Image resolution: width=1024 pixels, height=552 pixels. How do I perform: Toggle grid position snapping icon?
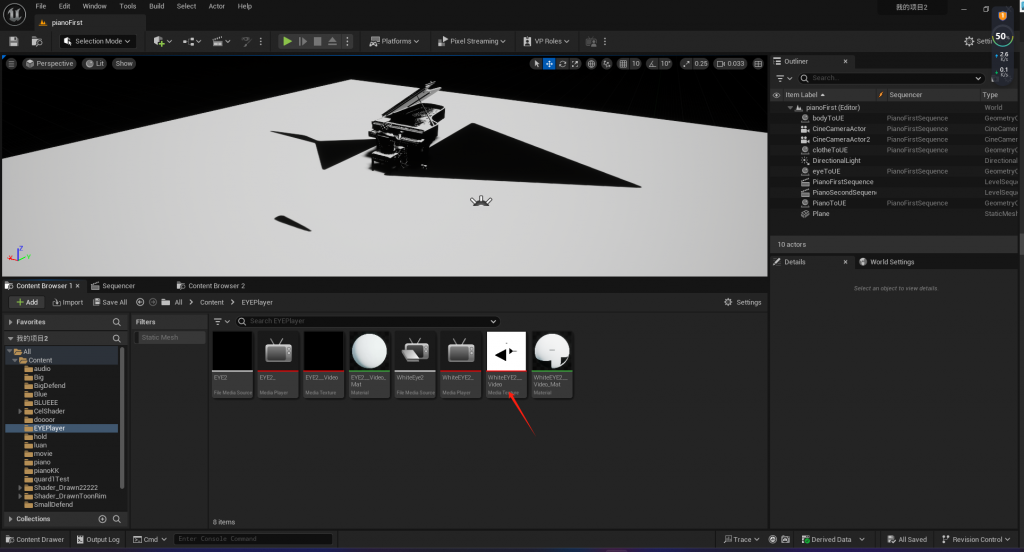pos(623,63)
